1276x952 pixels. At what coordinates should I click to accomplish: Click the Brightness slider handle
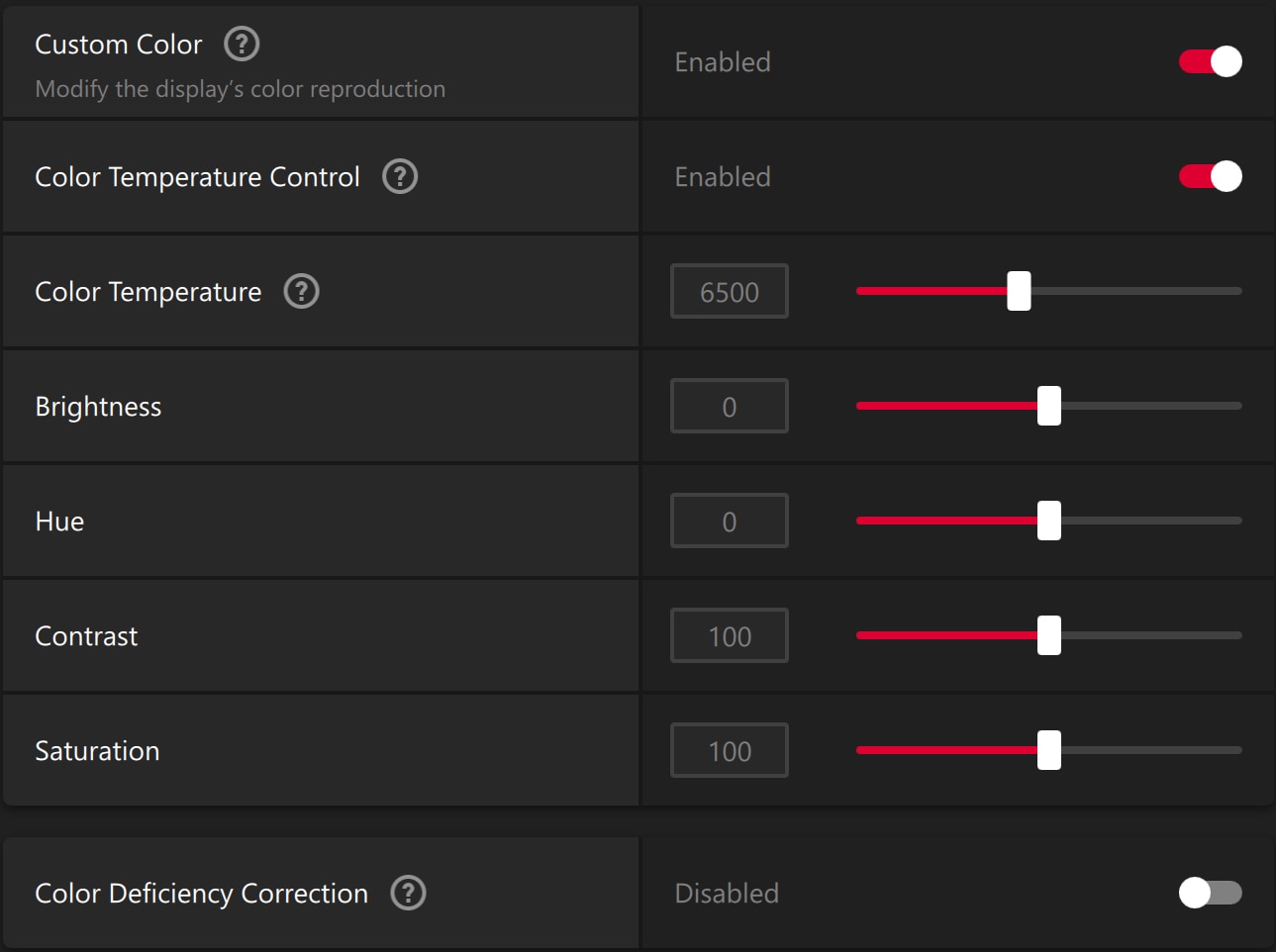pyautogui.click(x=1049, y=406)
